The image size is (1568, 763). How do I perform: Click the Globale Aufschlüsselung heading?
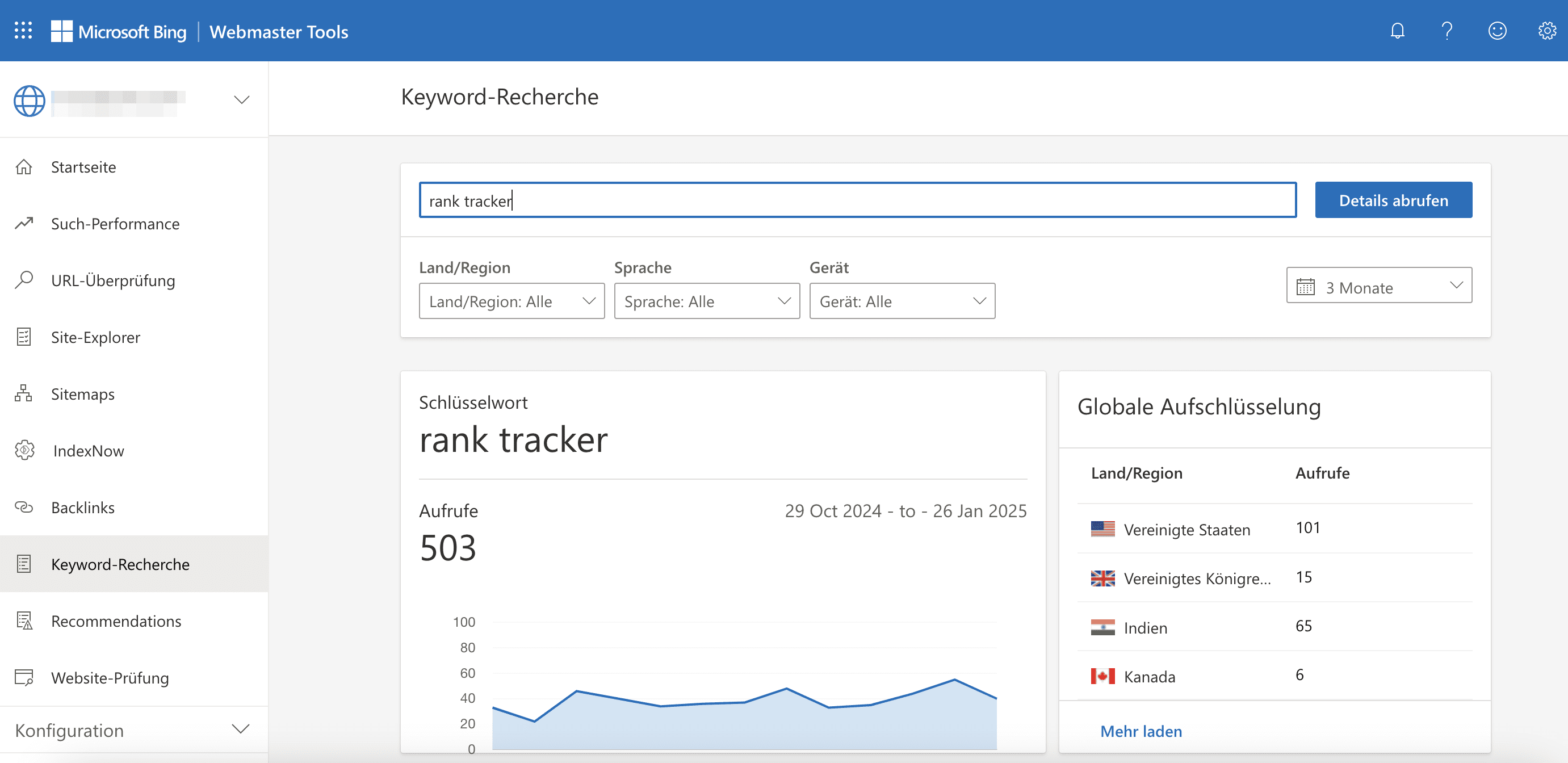pos(1199,407)
